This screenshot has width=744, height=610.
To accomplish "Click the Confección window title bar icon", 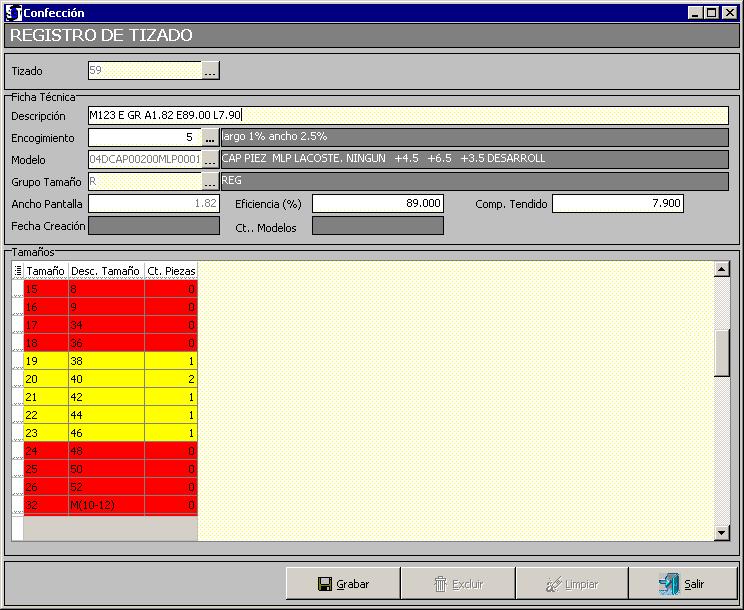I will pyautogui.click(x=13, y=13).
